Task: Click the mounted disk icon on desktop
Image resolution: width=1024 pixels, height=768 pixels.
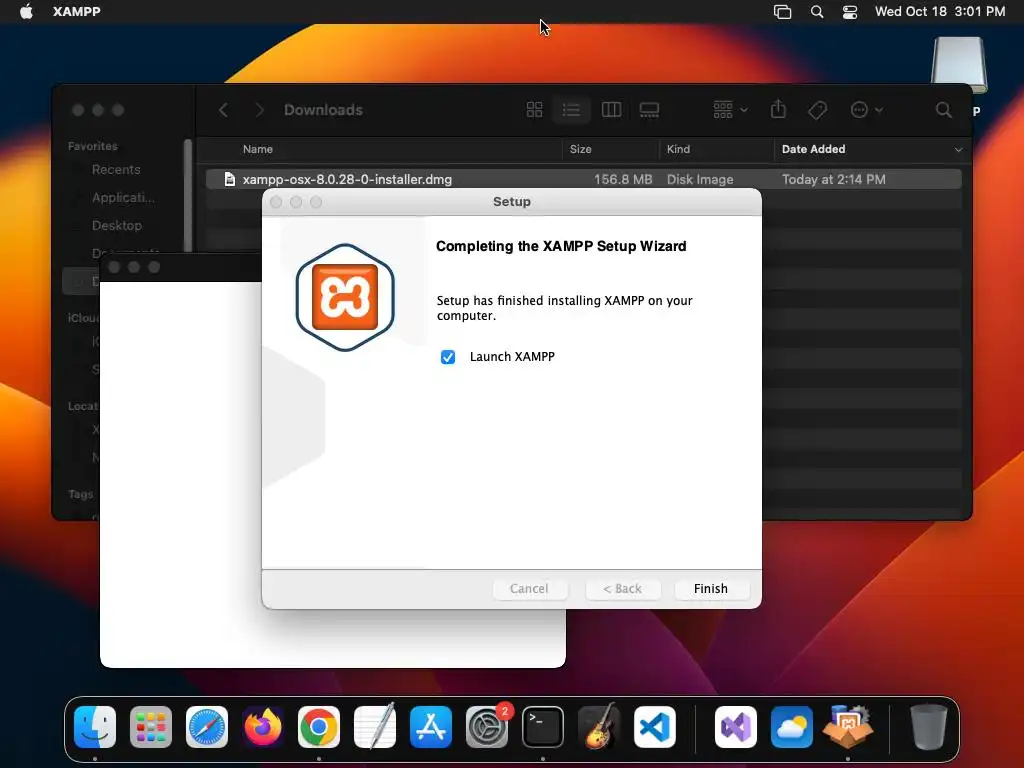Action: (959, 65)
